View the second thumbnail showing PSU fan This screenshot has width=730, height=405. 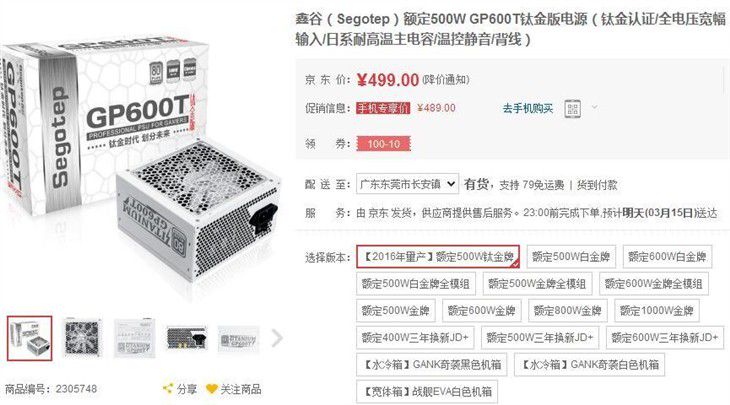[82, 338]
